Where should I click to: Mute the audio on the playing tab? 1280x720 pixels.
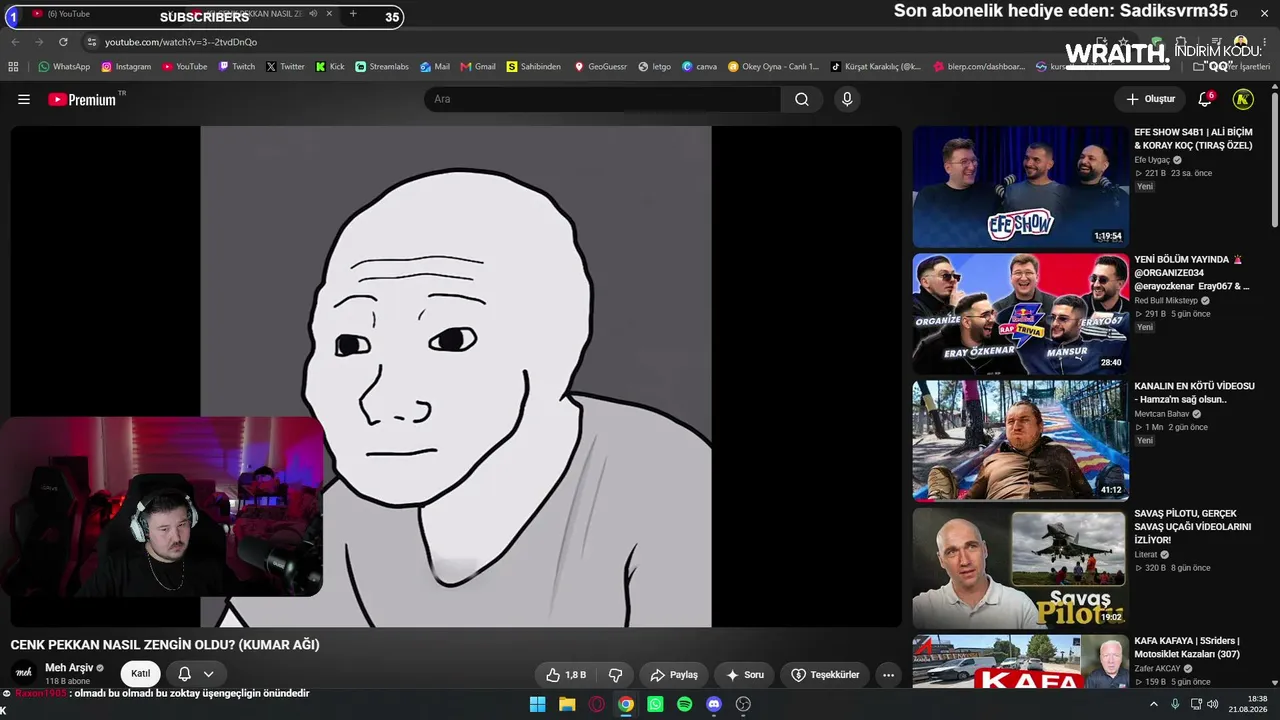[313, 14]
